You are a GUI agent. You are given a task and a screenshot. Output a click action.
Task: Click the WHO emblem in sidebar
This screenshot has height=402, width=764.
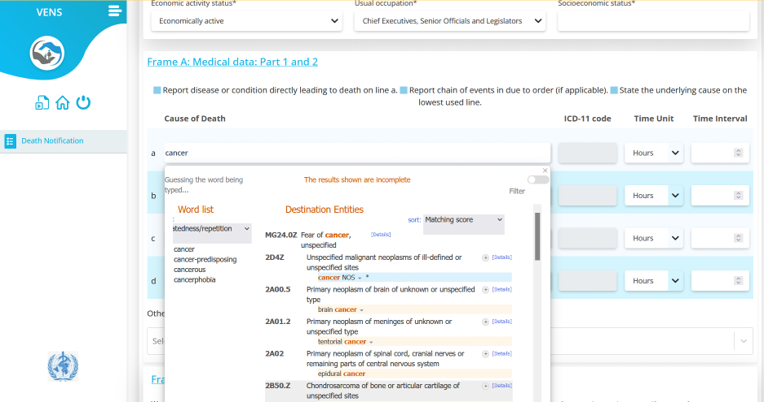coord(63,366)
